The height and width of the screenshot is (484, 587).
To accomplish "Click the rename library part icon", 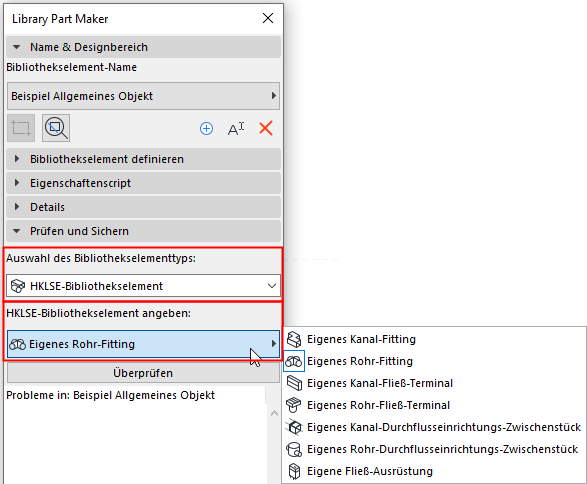I will 236,129.
